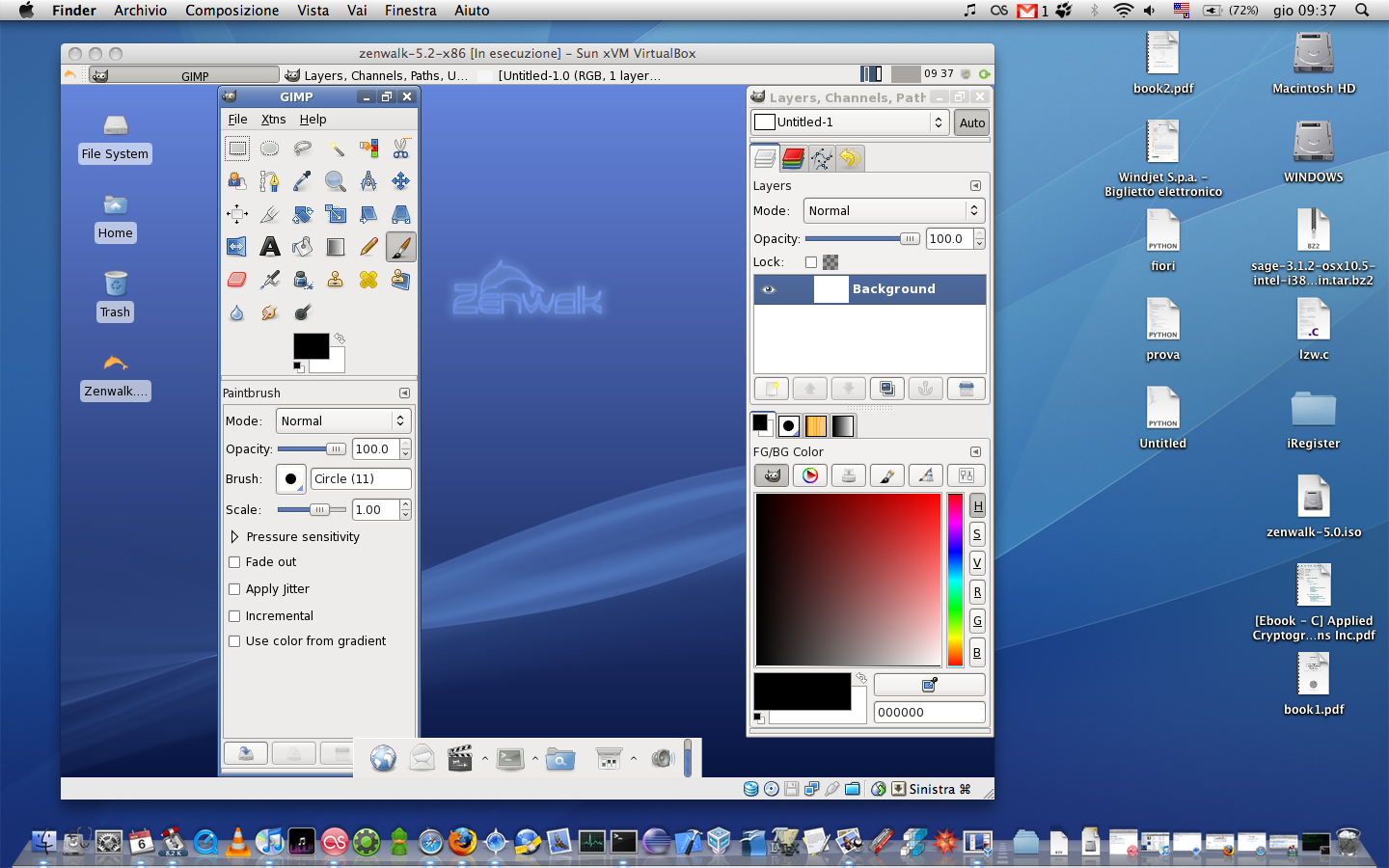
Task: Pick the Pencil tool
Action: point(368,247)
